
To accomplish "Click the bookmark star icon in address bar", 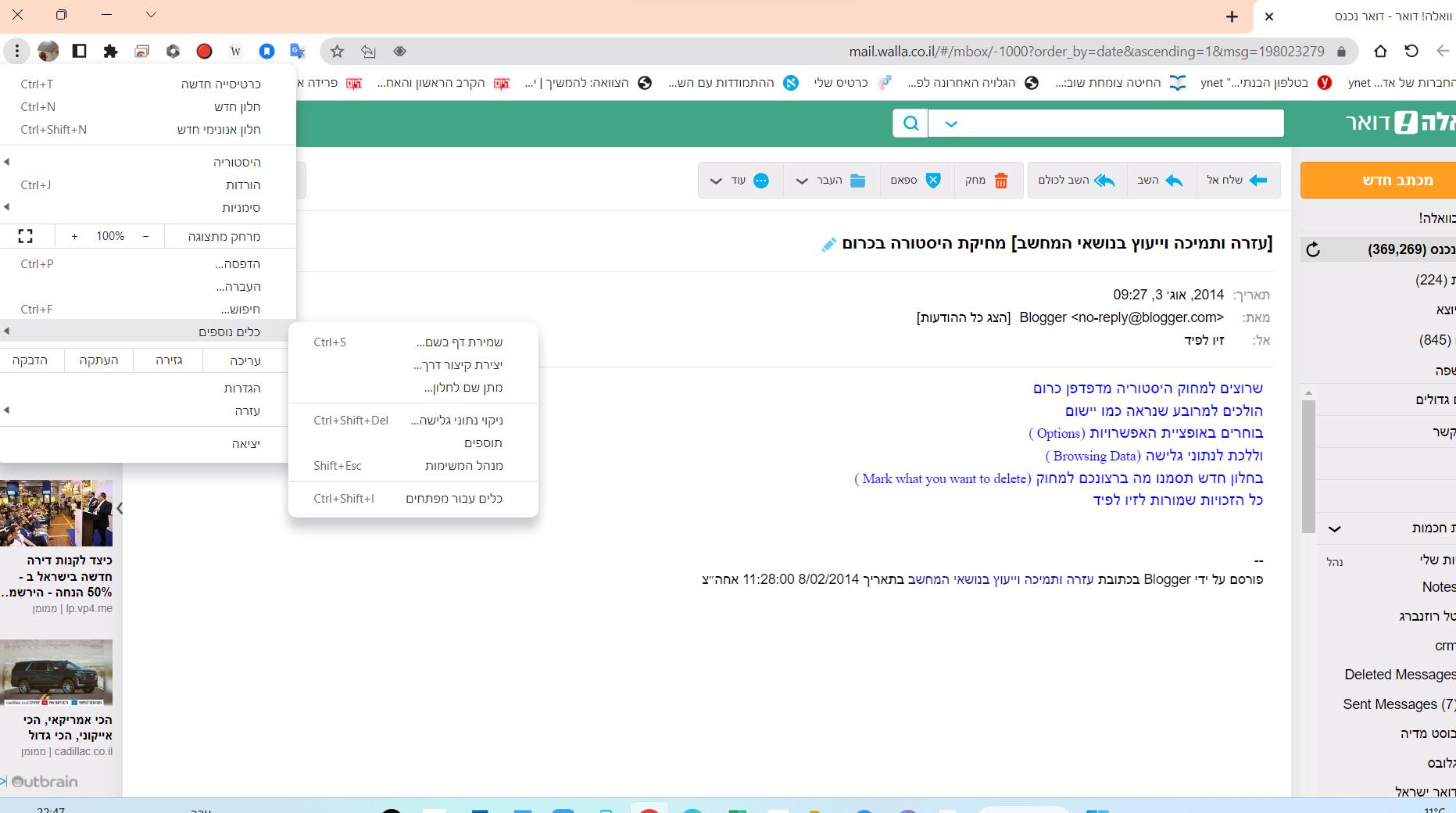I will tap(337, 52).
